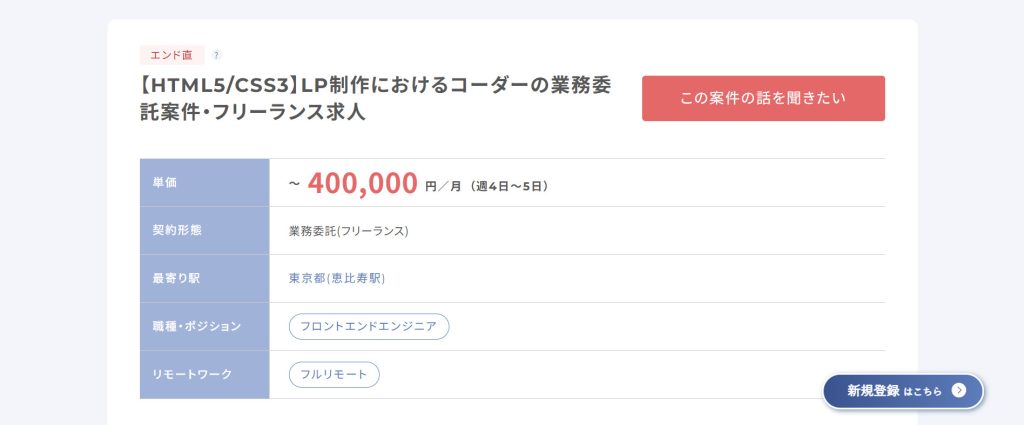This screenshot has height=425, width=1024.
Task: Click the エンド直 tag label
Action: [x=172, y=55]
